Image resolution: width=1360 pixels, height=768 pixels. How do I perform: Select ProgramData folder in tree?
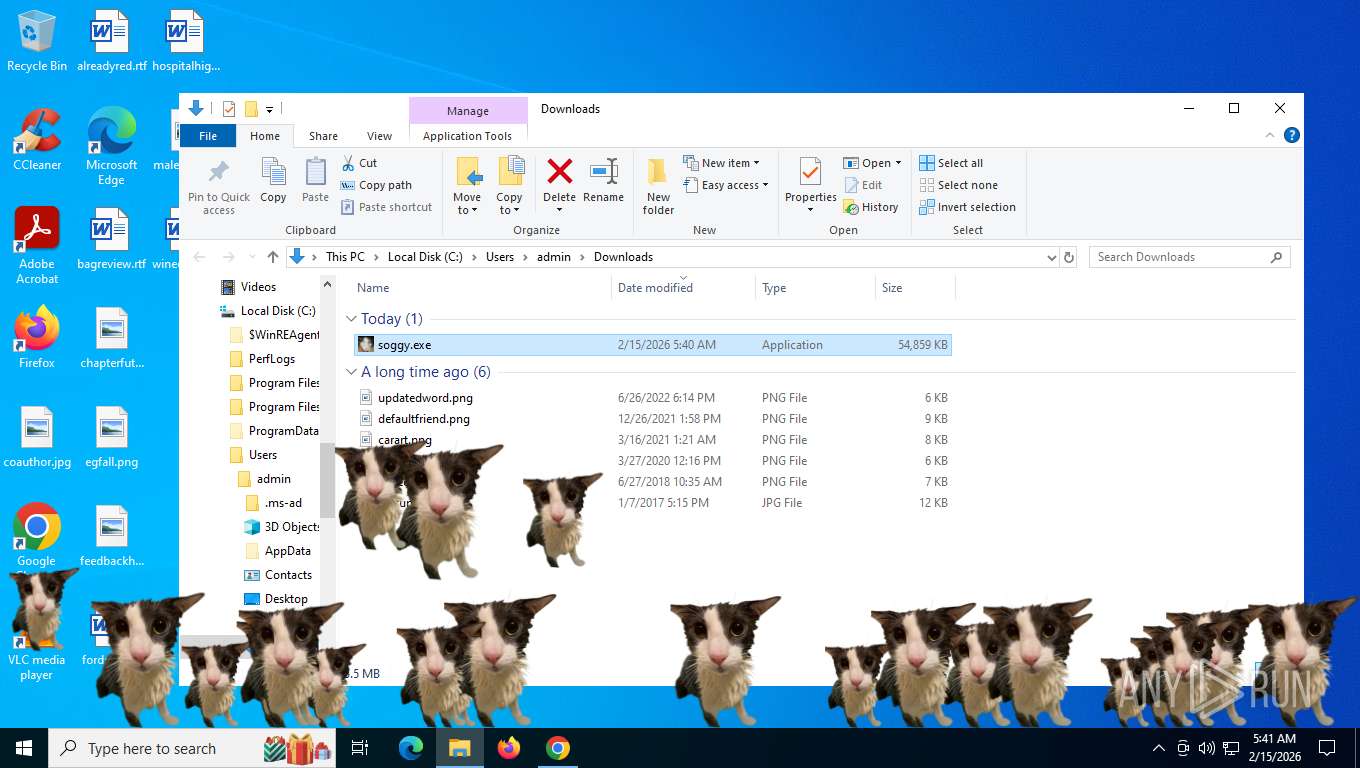coord(283,431)
